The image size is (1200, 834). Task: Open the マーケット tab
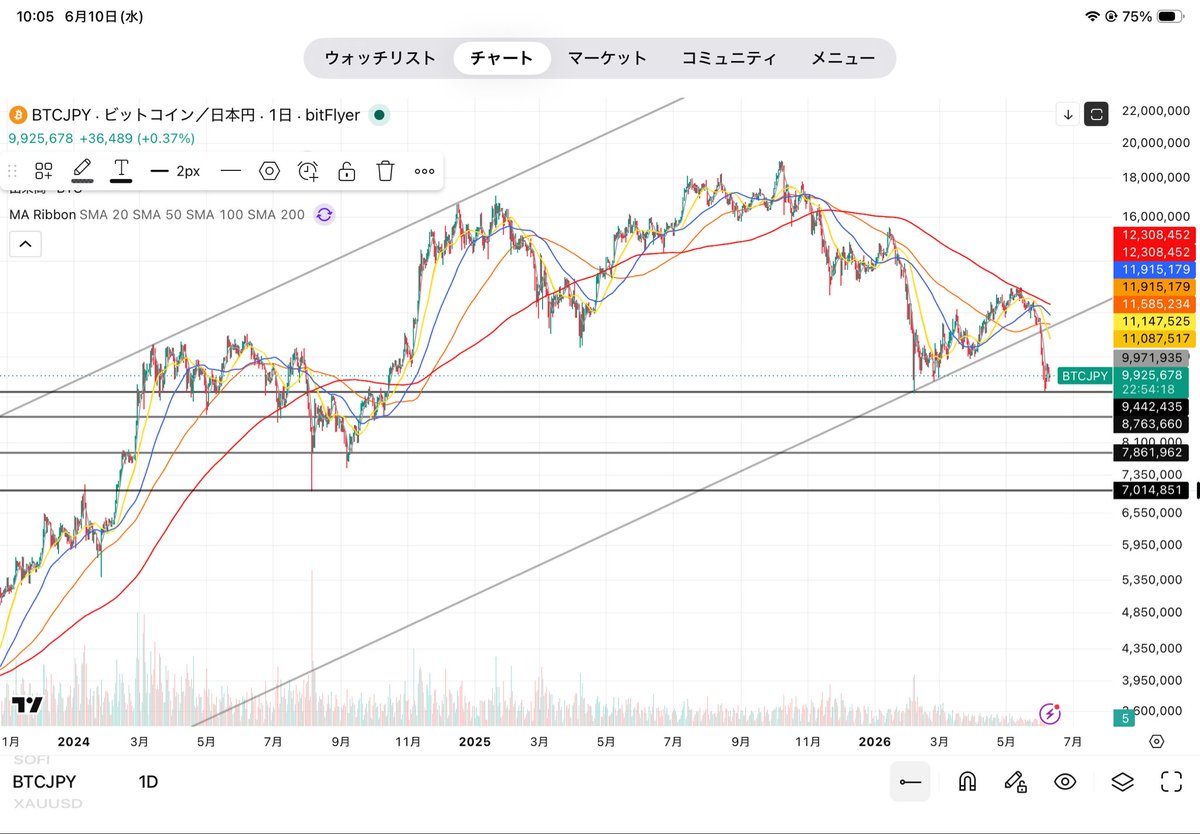click(608, 58)
